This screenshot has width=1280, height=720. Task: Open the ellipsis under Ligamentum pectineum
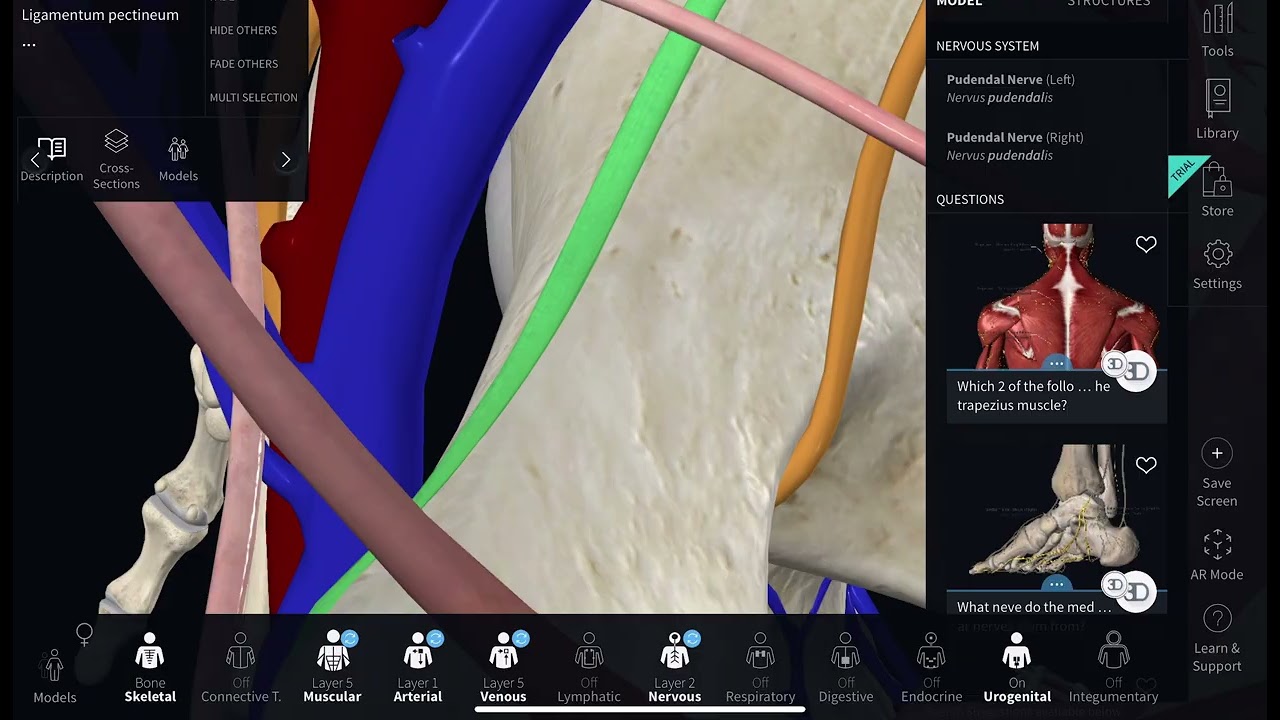pyautogui.click(x=29, y=45)
